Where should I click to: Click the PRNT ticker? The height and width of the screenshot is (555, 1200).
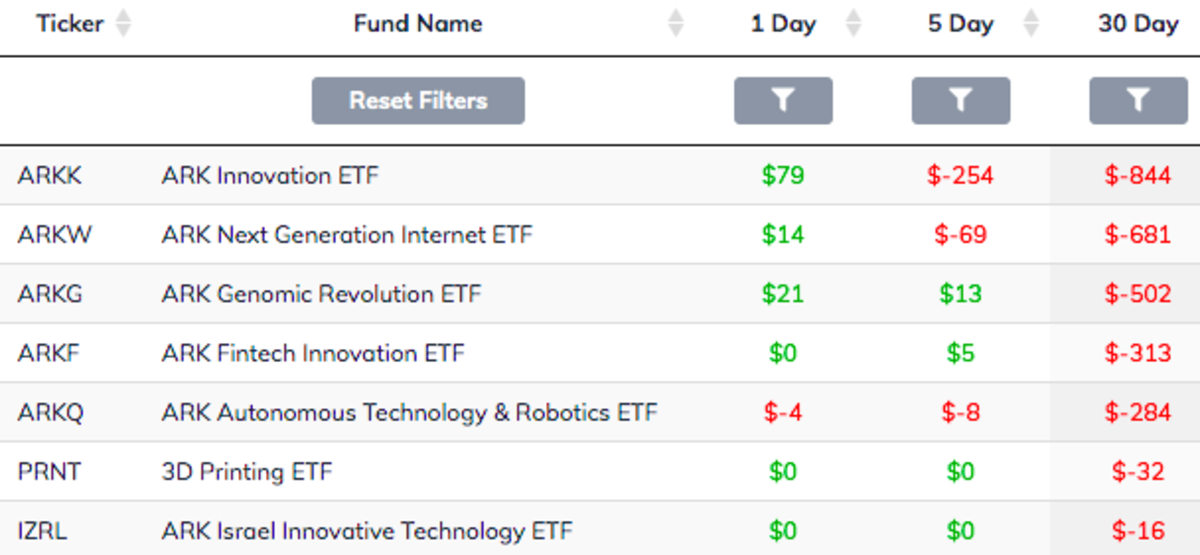coord(47,471)
